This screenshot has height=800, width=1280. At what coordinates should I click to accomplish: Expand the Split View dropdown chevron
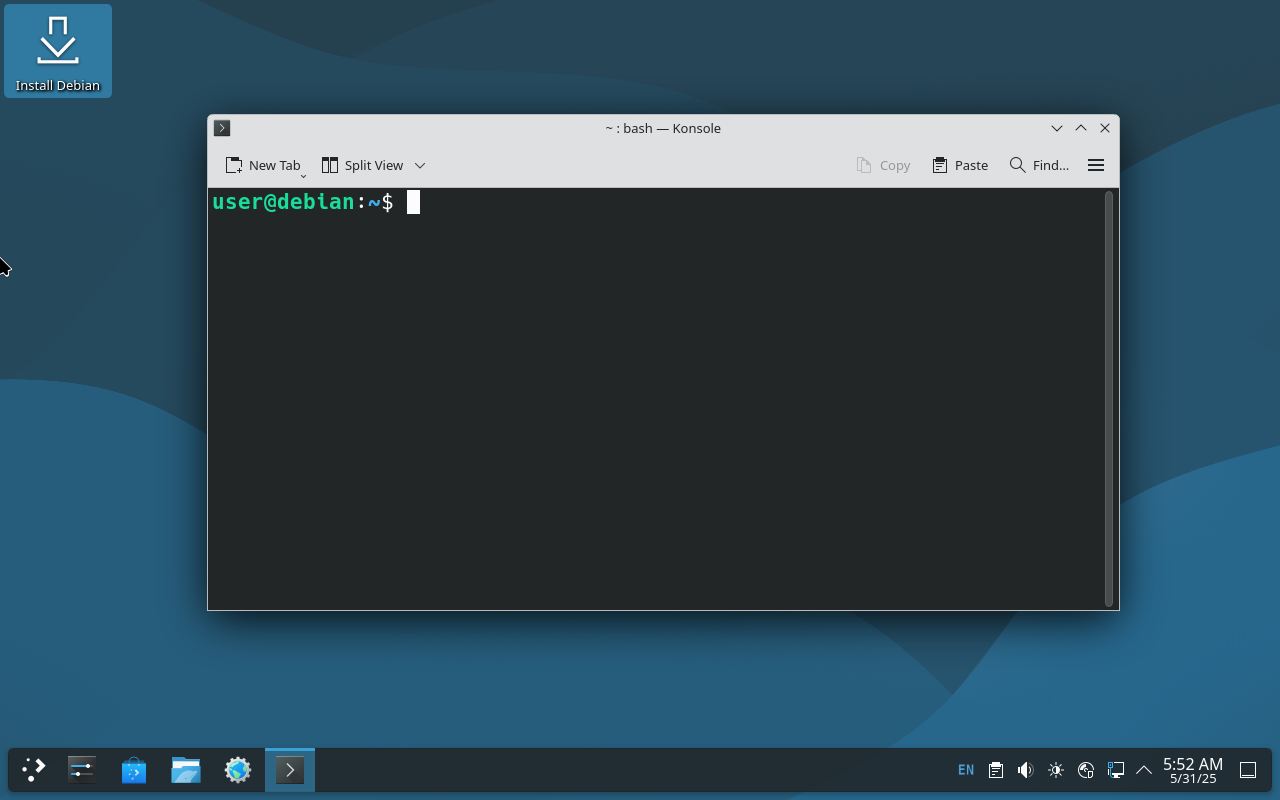(x=420, y=165)
